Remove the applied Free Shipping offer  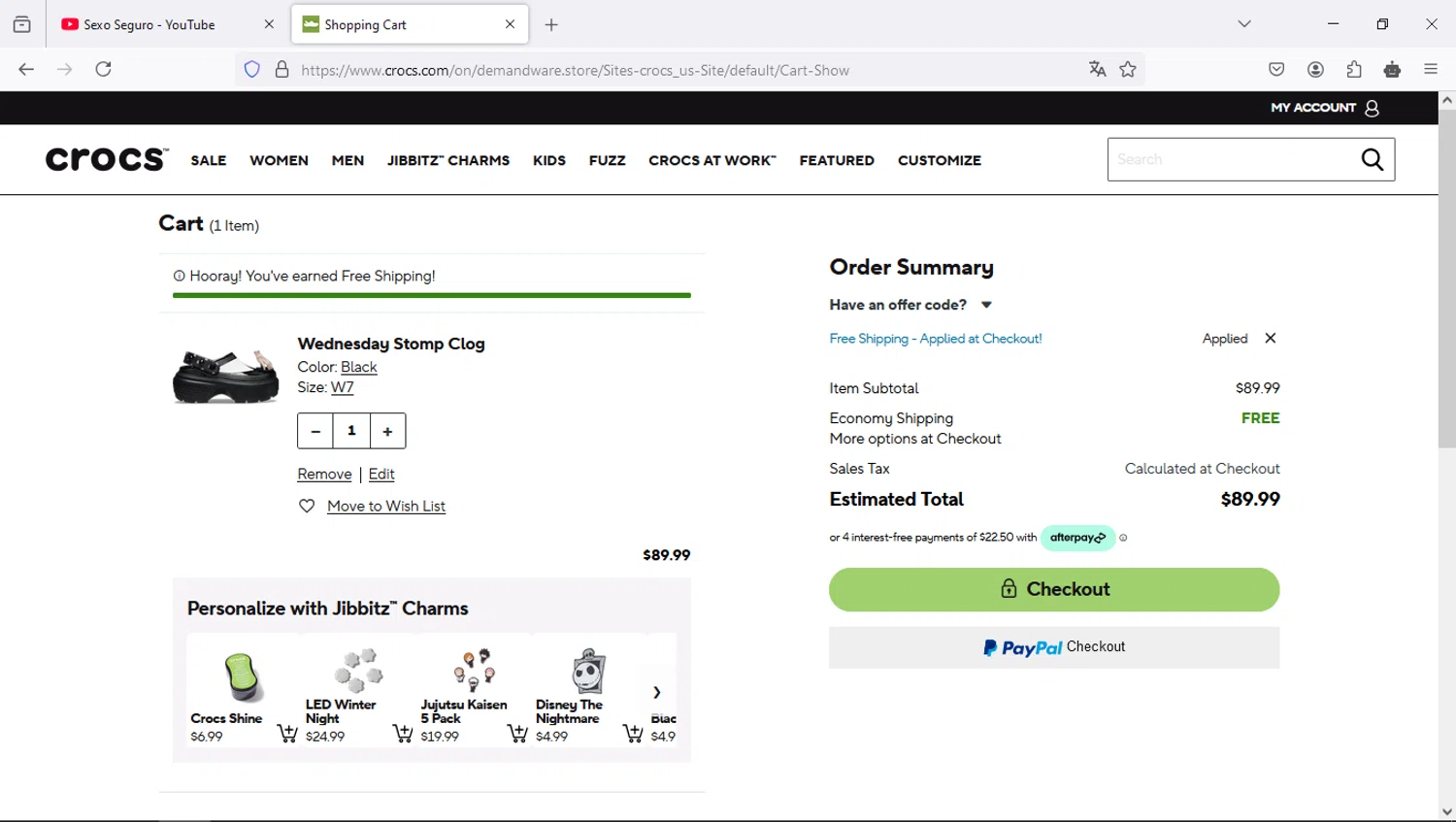(x=1270, y=339)
